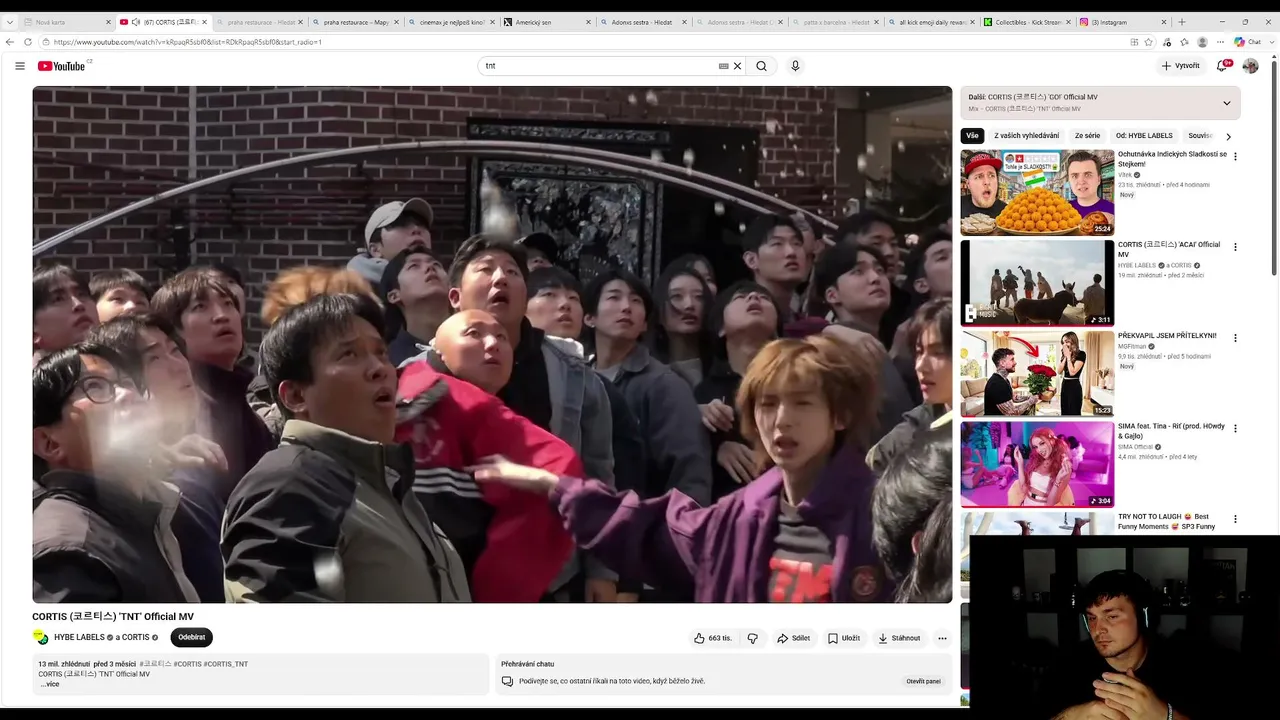1280x720 pixels.
Task: Select the Ze série filter chip
Action: pos(1087,136)
